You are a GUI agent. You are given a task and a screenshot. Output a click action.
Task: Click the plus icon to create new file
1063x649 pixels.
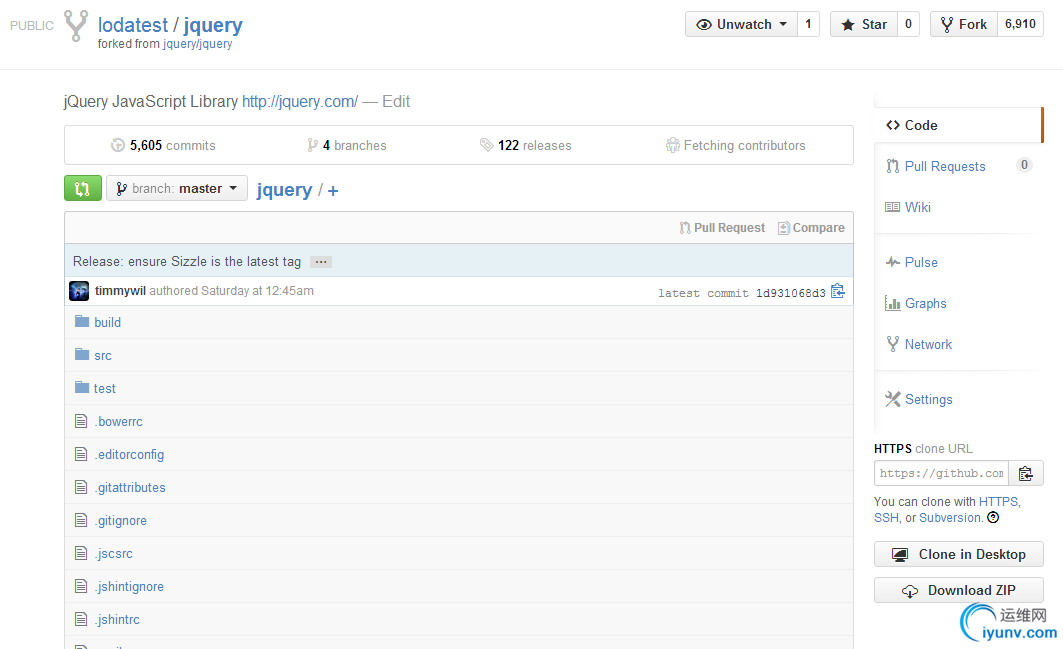click(333, 191)
